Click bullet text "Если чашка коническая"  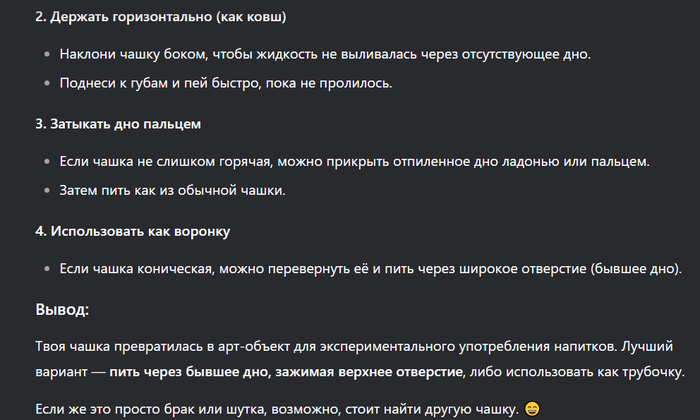tap(136, 269)
